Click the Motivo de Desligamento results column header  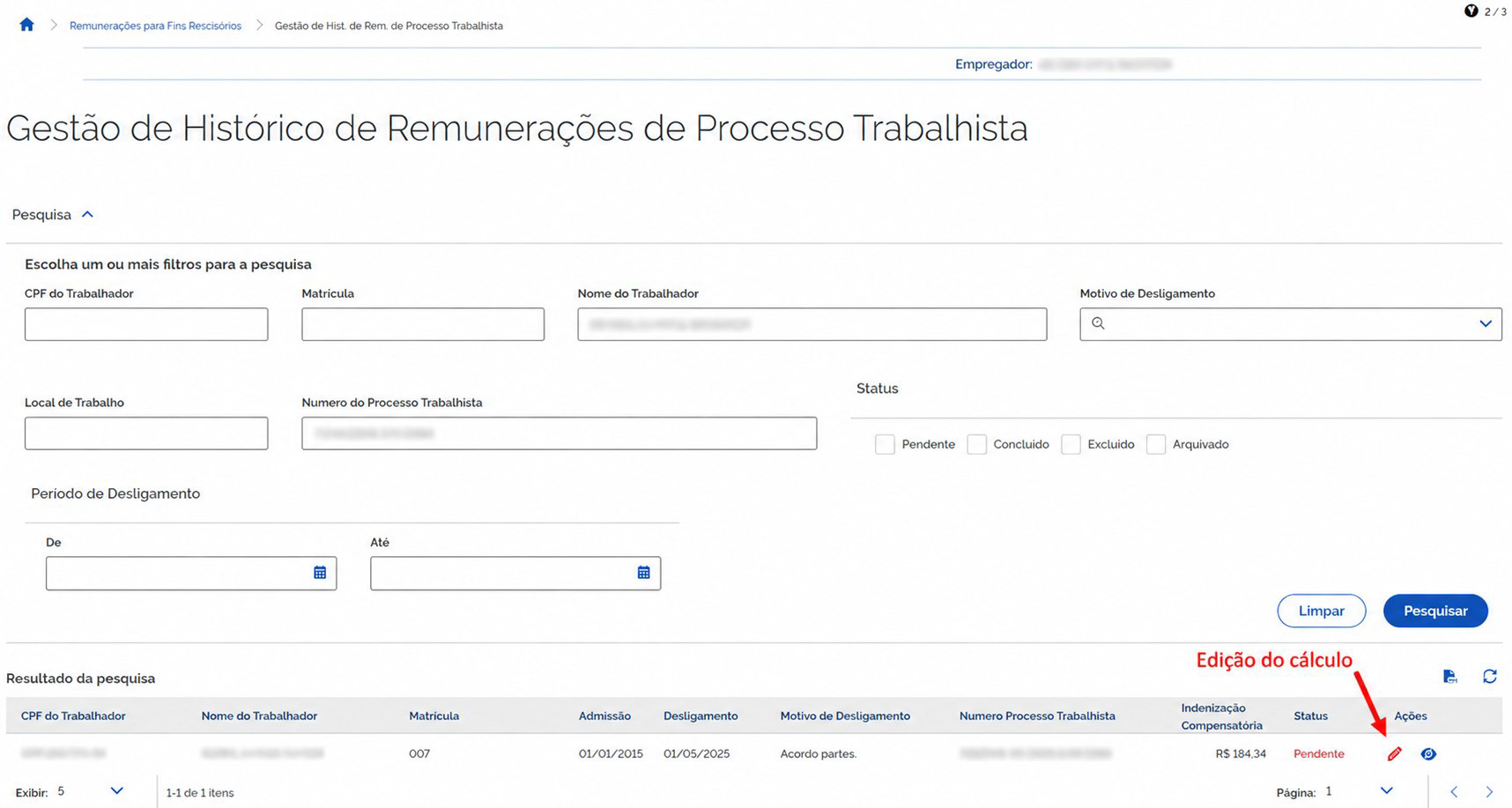click(x=845, y=715)
